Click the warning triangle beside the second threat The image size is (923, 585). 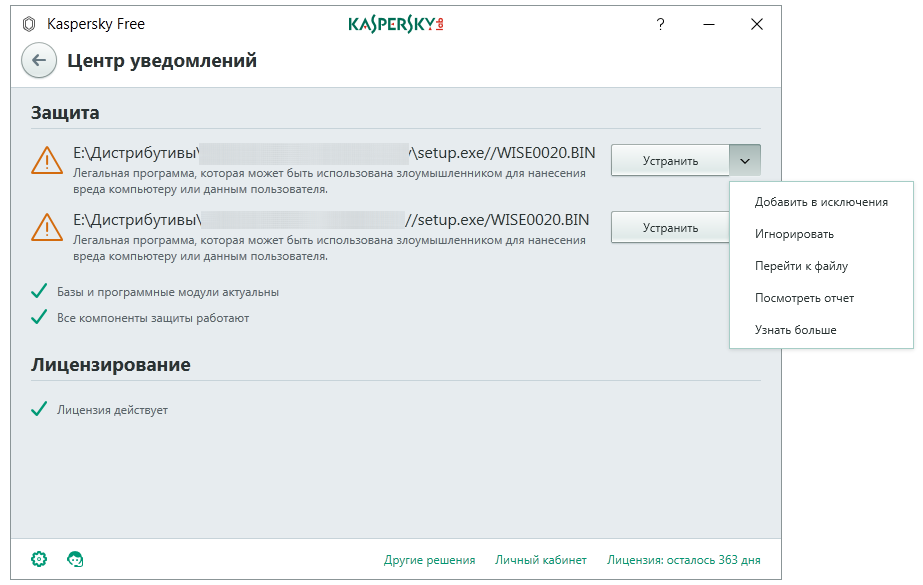(46, 226)
